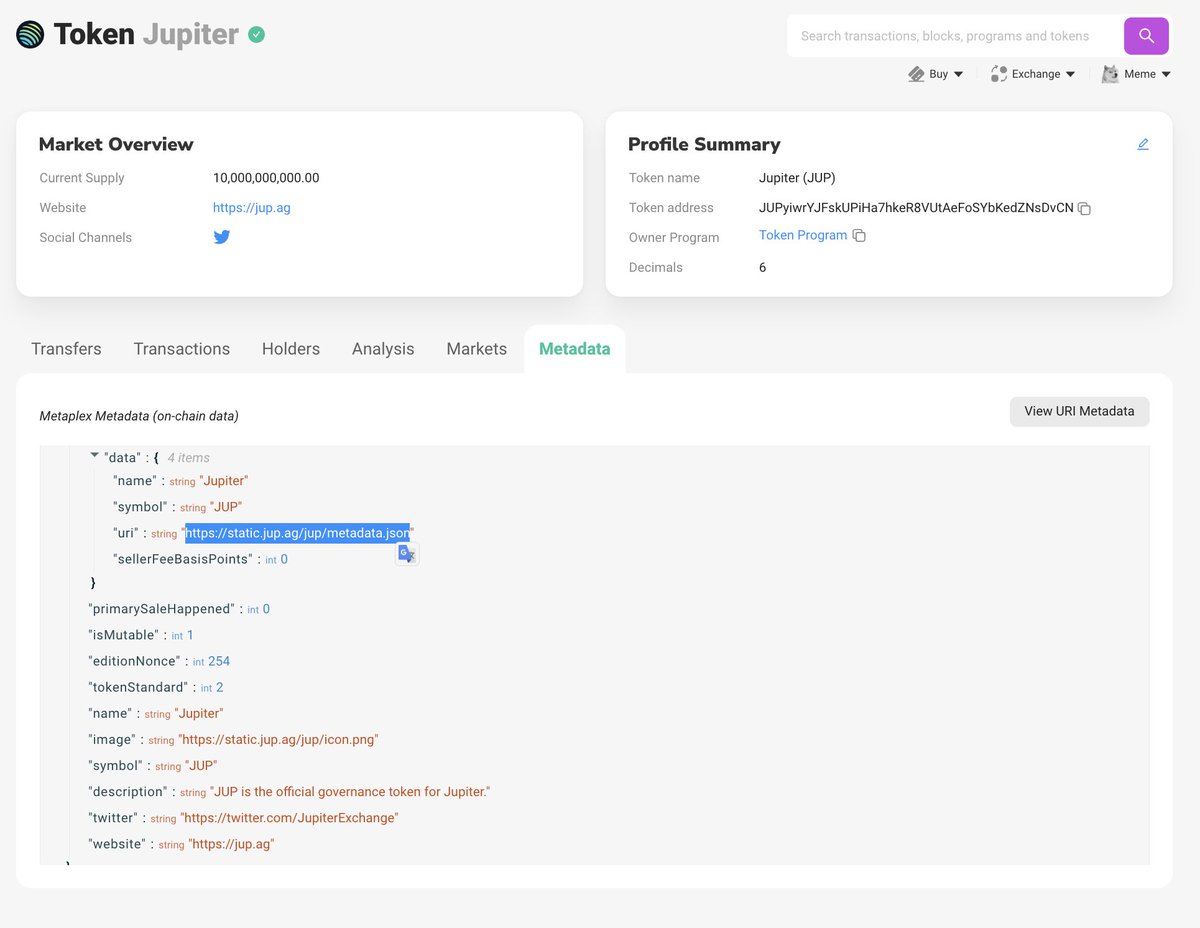
Task: Copy the token address with copy icon
Action: coord(1084,209)
